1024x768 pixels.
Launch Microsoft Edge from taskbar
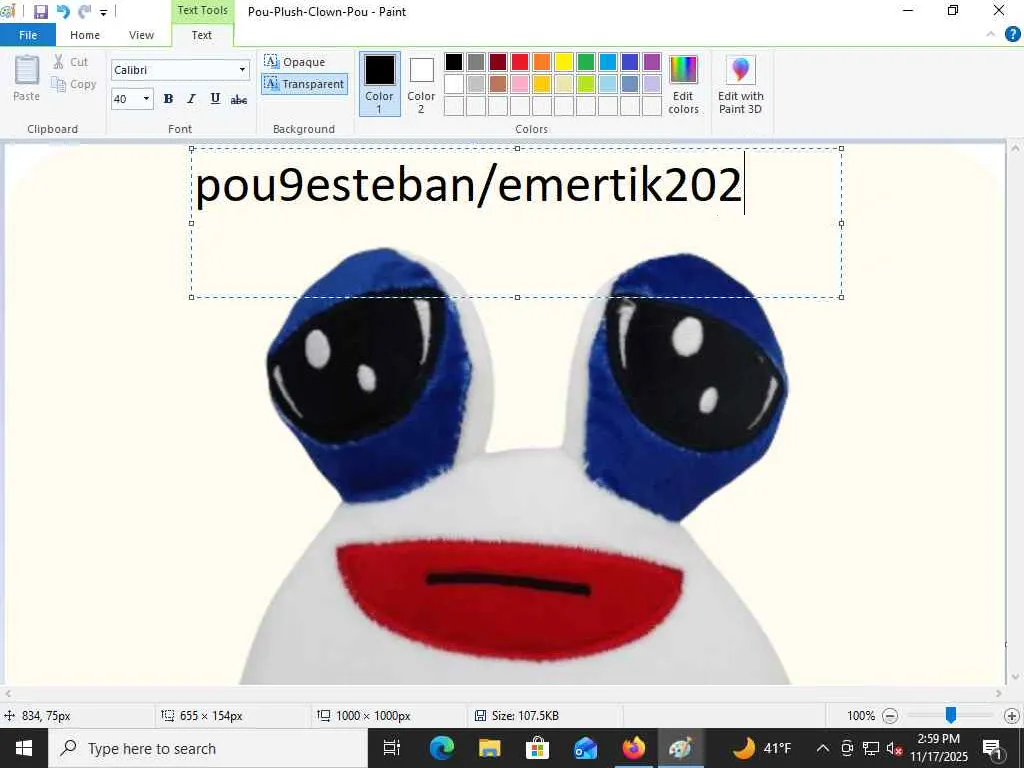click(441, 748)
